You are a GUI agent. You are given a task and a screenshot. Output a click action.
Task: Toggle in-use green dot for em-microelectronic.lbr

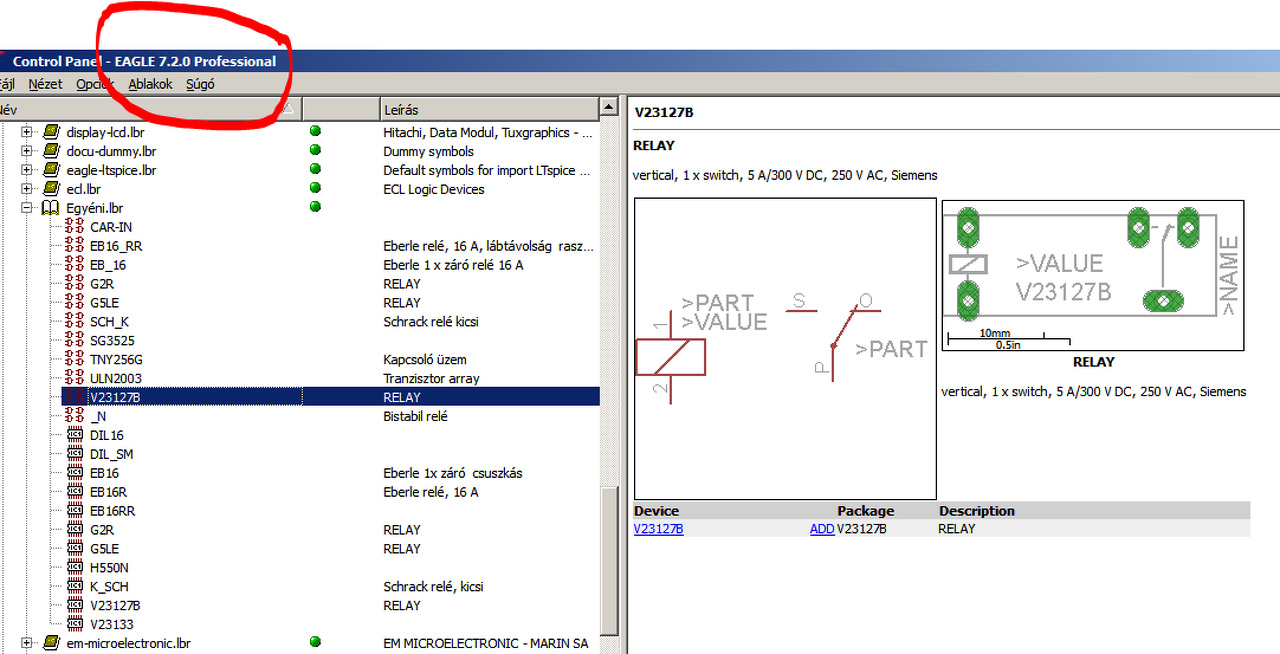(x=315, y=642)
